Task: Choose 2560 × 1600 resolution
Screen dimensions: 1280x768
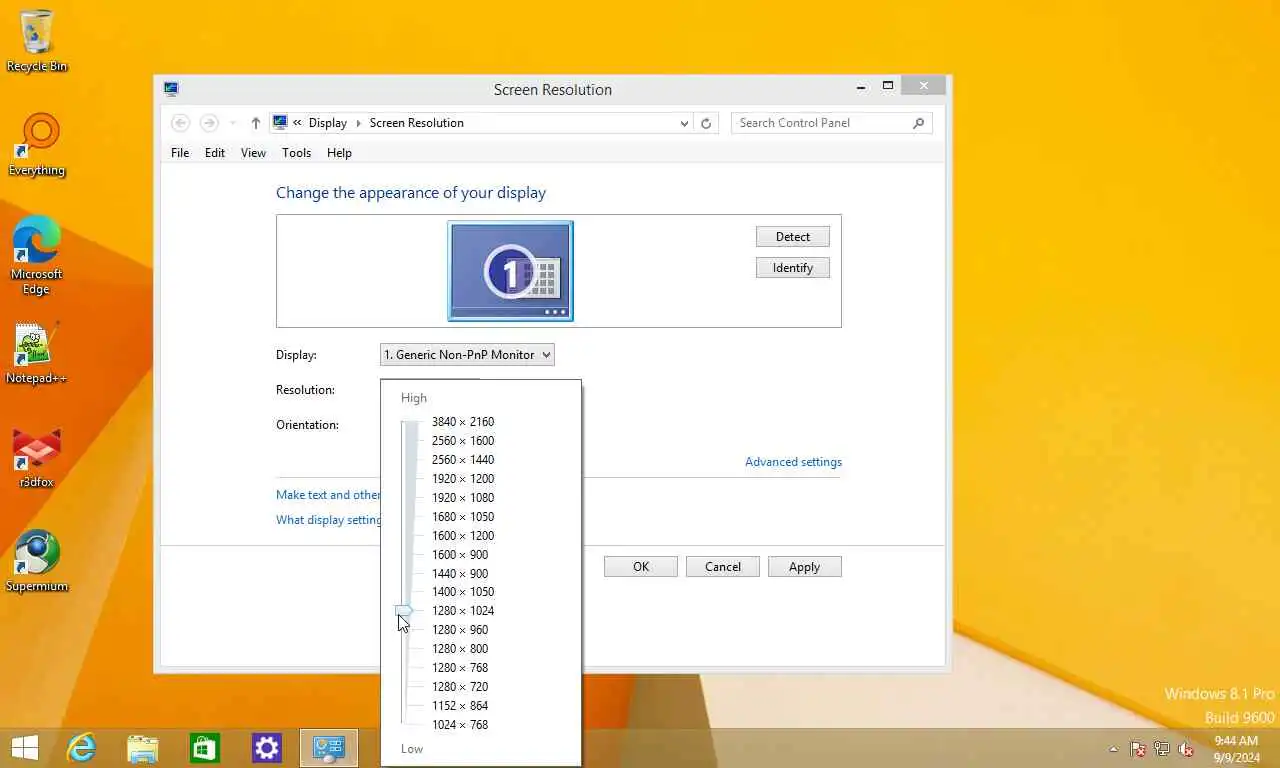Action: click(463, 441)
